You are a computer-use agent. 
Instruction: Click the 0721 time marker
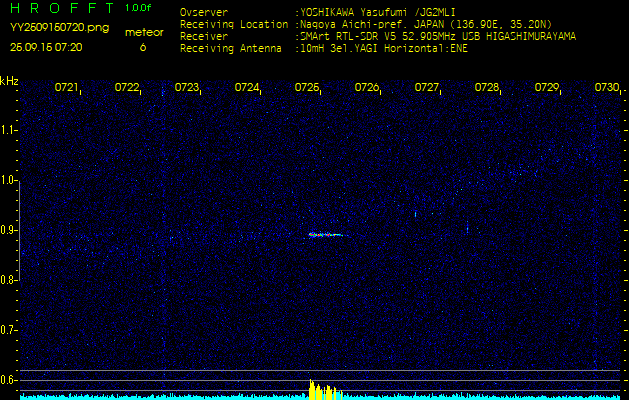[x=66, y=88]
